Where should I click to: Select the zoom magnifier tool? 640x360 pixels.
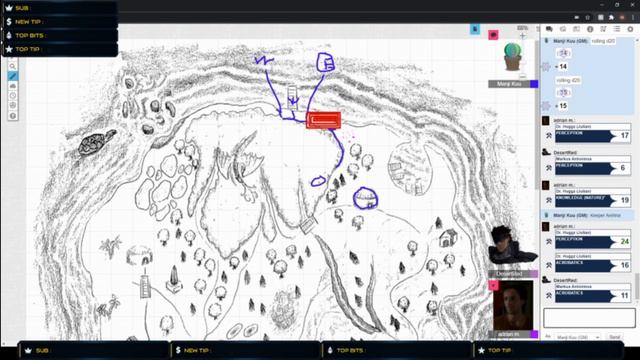tap(13, 66)
